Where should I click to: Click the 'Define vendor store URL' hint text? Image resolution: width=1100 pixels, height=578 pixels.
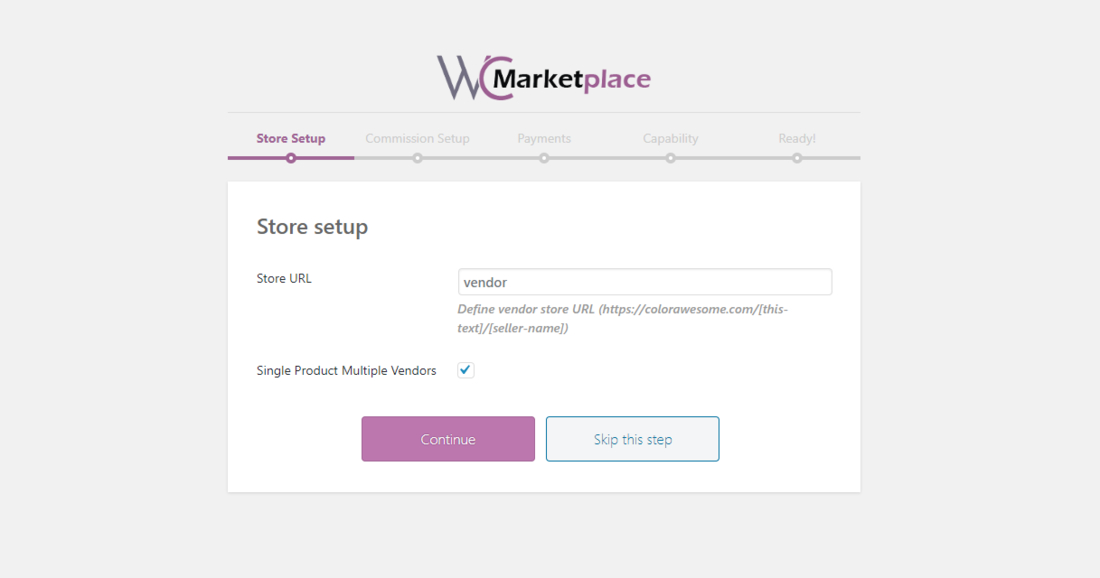pyautogui.click(x=623, y=318)
